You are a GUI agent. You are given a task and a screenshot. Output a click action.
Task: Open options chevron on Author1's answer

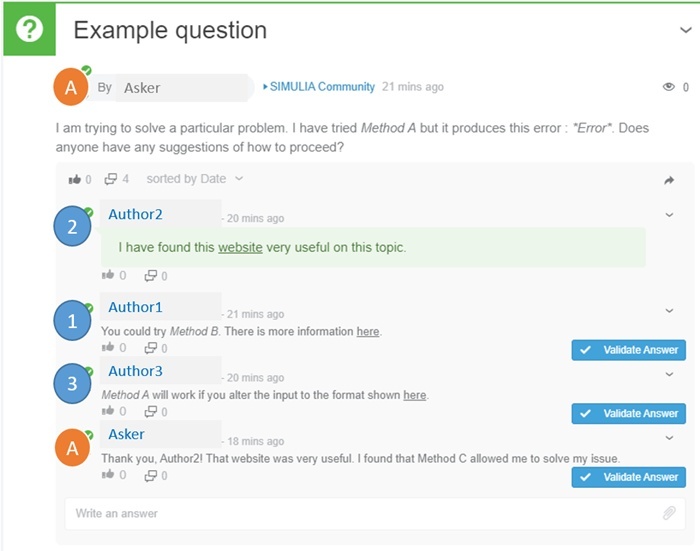point(669,311)
